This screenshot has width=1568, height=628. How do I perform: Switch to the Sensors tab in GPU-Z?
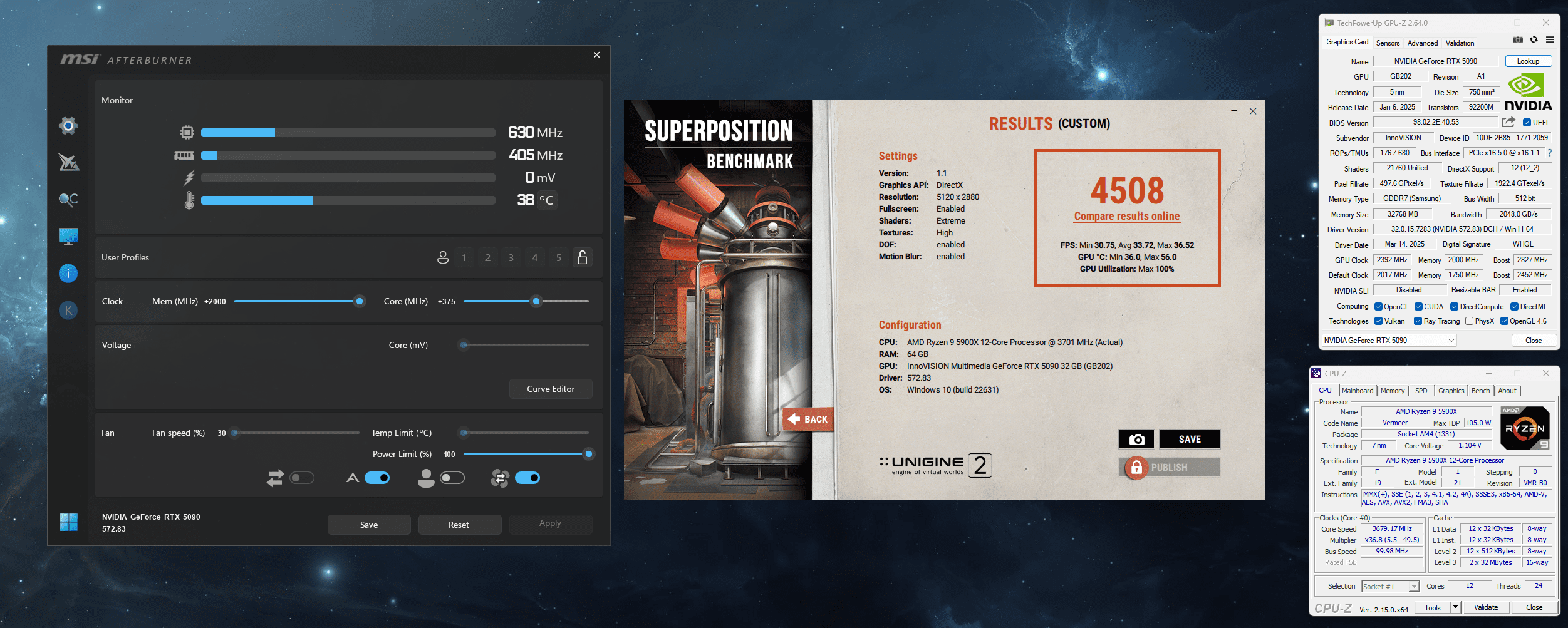pyautogui.click(x=1388, y=43)
